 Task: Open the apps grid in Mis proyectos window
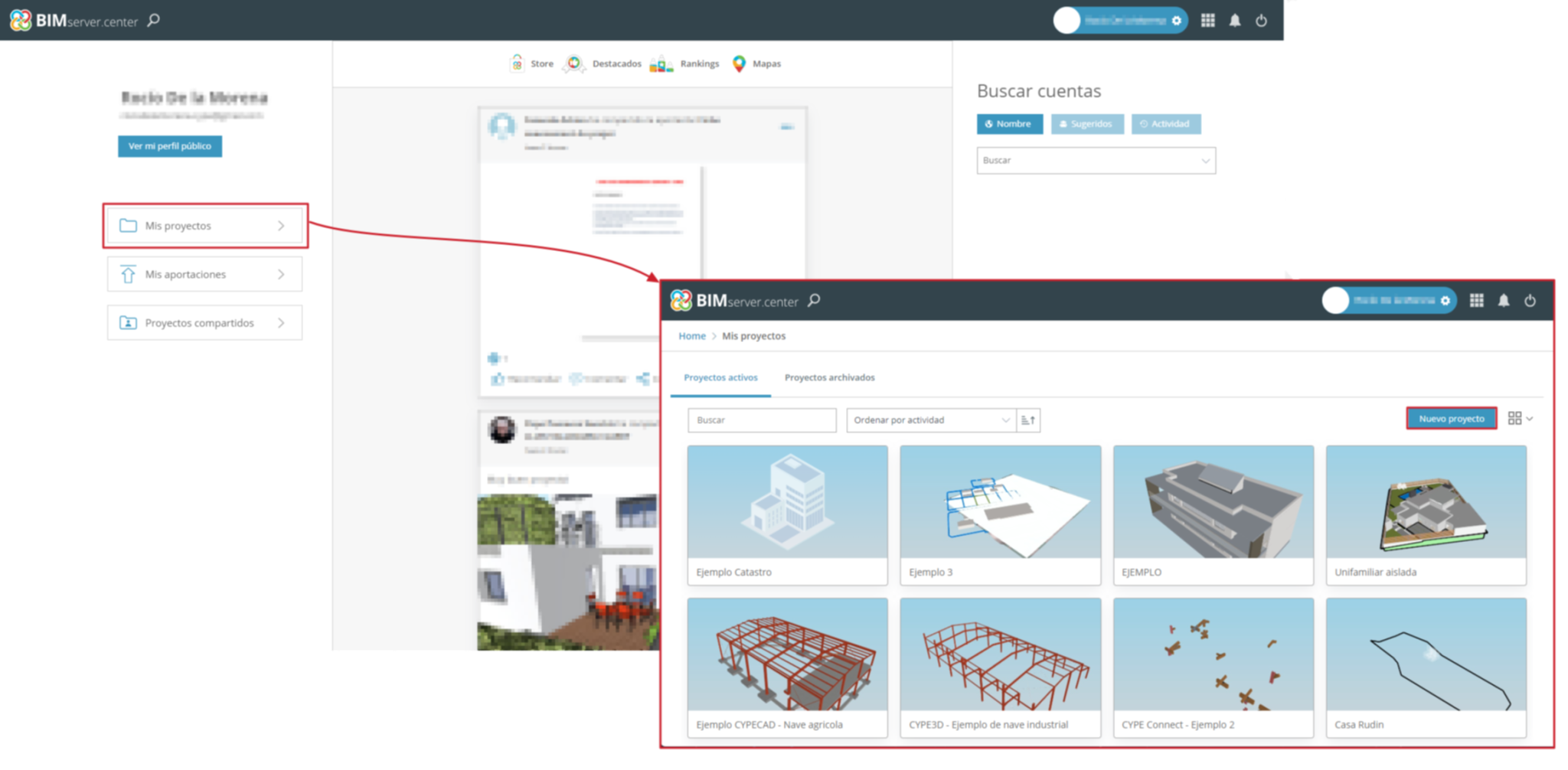[x=1477, y=301]
